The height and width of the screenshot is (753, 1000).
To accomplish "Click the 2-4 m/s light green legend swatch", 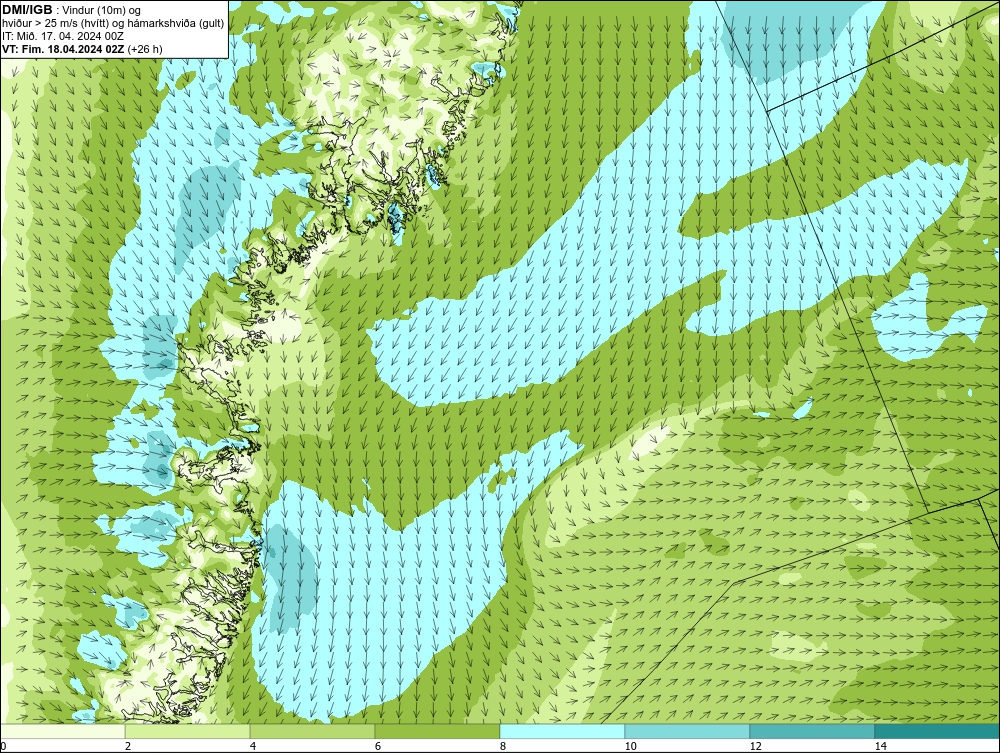I will 188,731.
